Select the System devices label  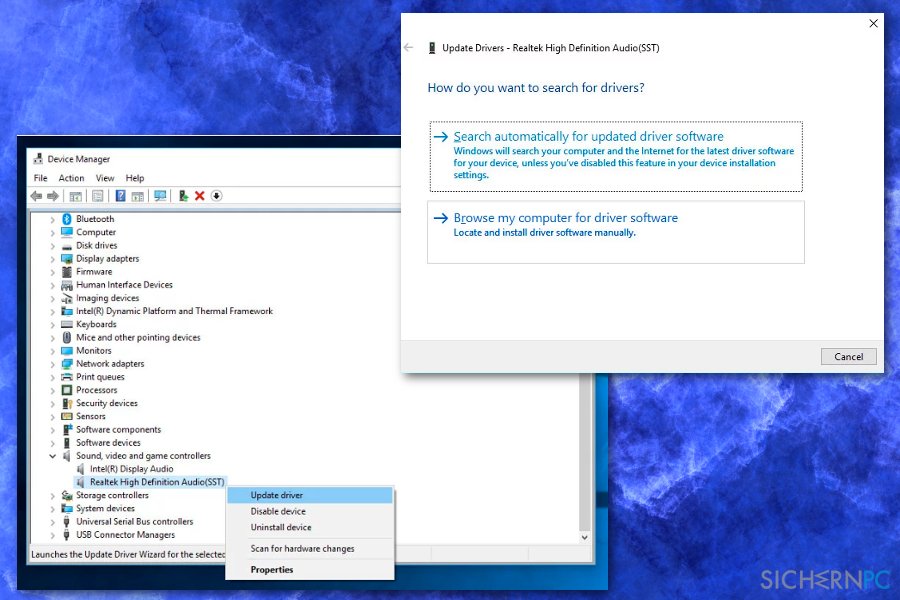106,508
